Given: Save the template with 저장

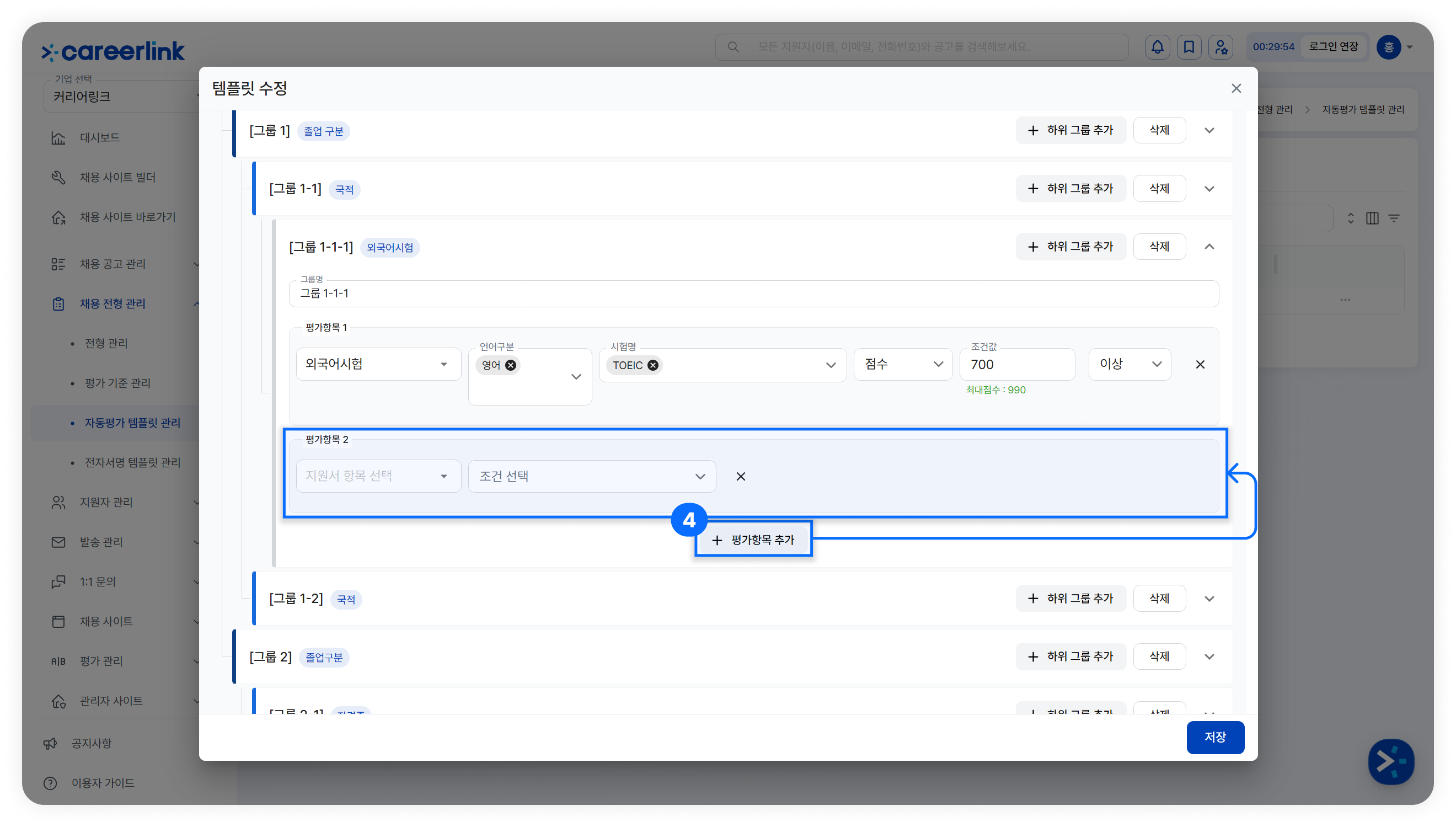Looking at the screenshot, I should tap(1215, 737).
